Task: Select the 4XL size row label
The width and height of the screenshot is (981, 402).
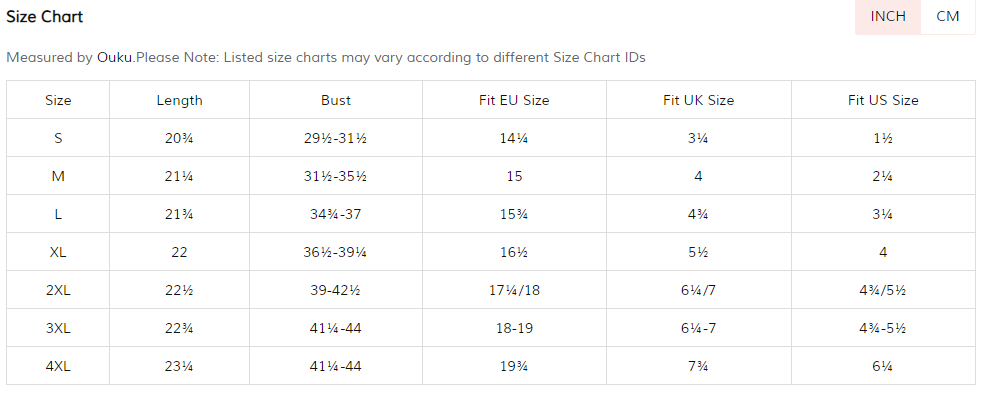Action: coord(58,366)
